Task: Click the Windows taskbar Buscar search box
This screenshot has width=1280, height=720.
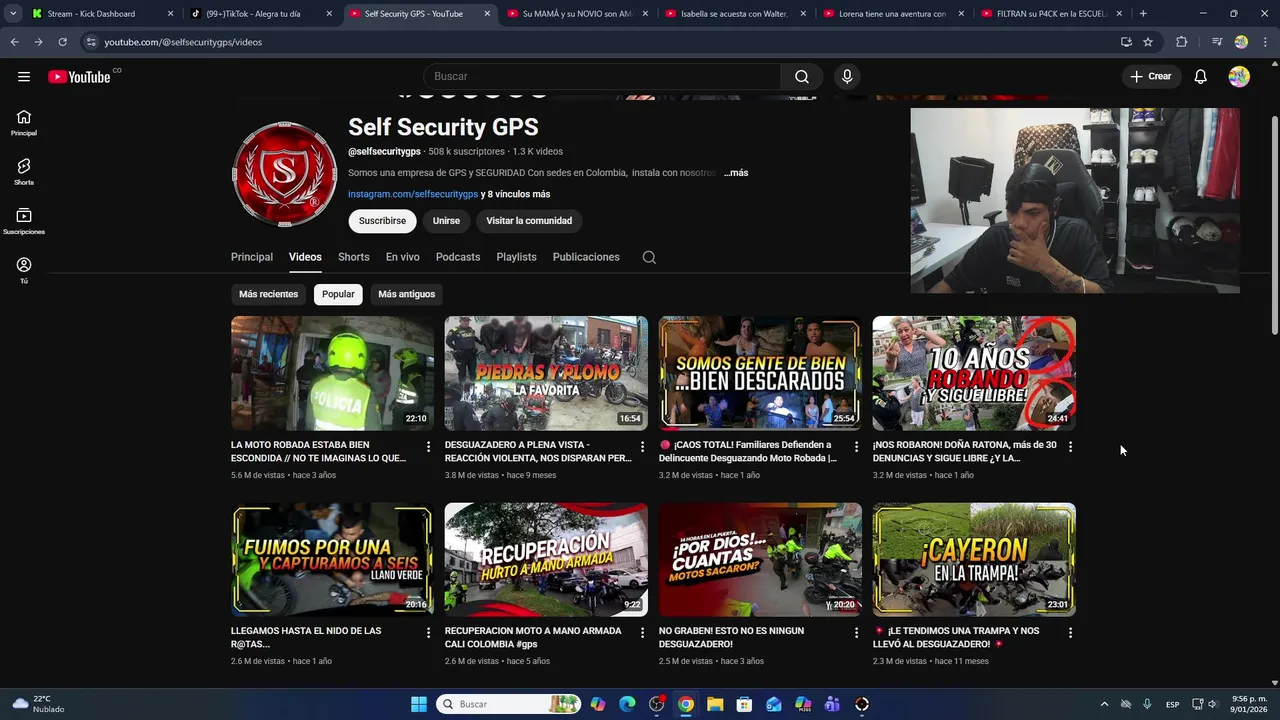Action: pyautogui.click(x=509, y=704)
